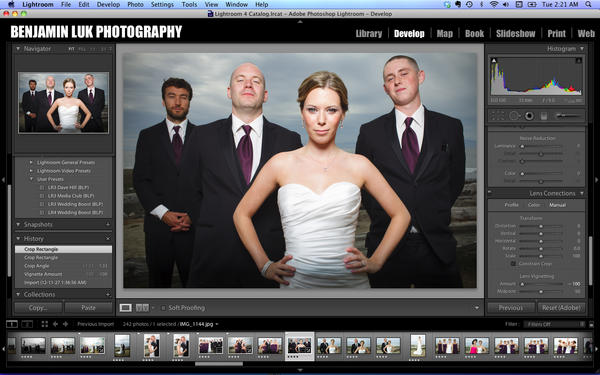Open Apple menu
The width and height of the screenshot is (600, 375).
tap(11, 5)
